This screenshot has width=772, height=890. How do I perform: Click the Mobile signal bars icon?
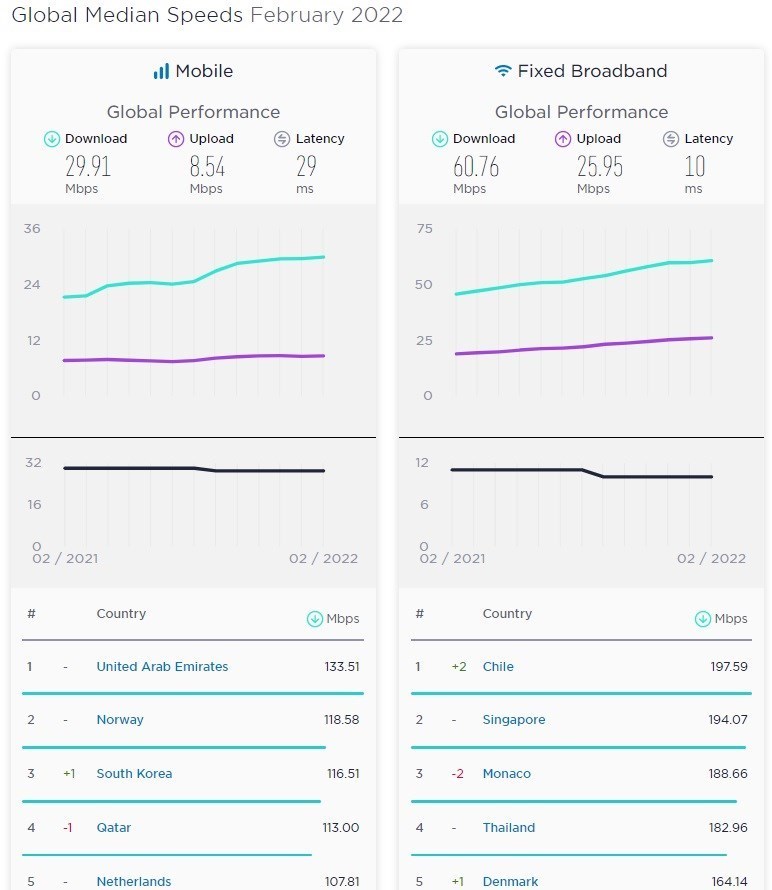(x=161, y=72)
